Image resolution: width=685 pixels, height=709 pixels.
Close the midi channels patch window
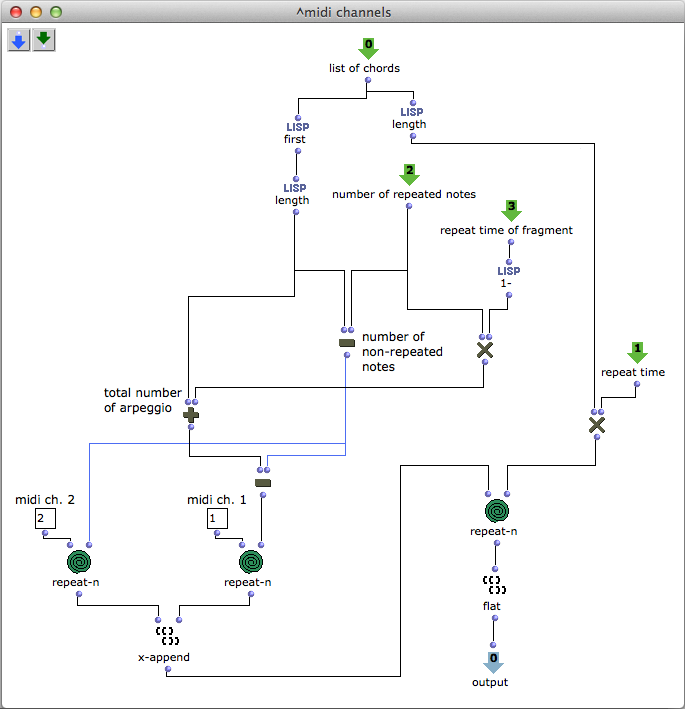(15, 12)
